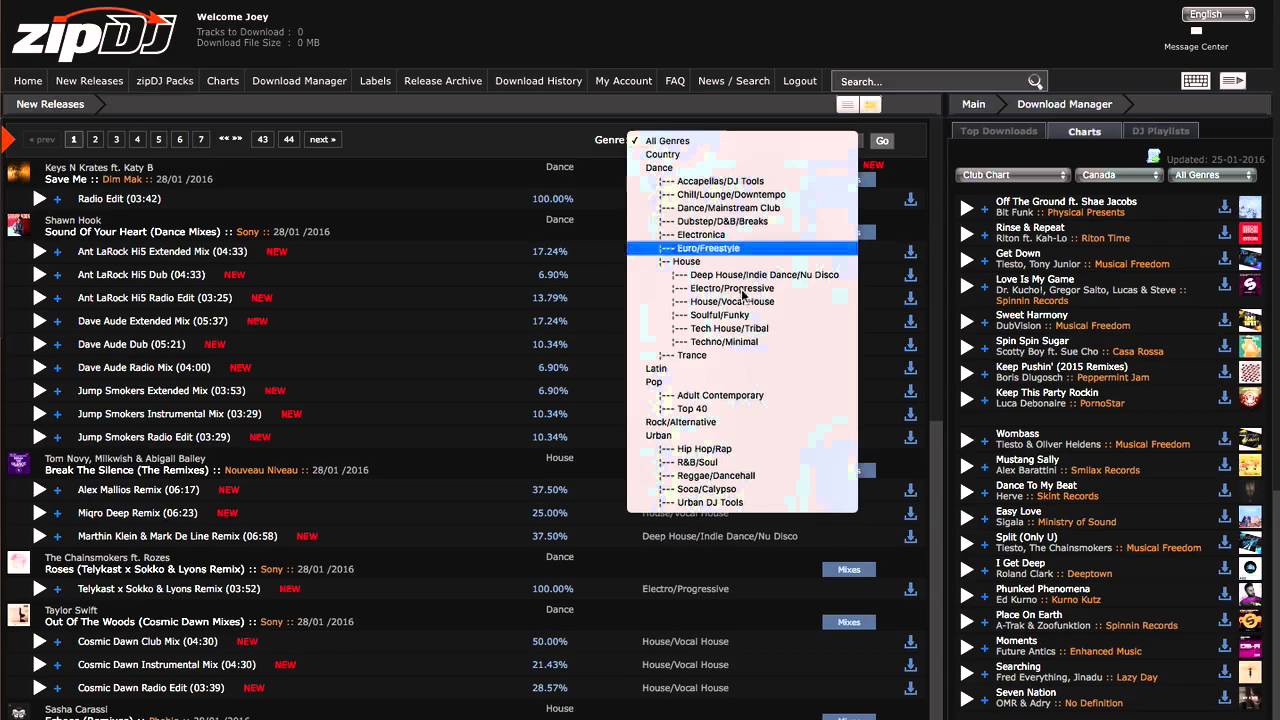The width and height of the screenshot is (1280, 720).
Task: Open the Club Chart dropdown
Action: pyautogui.click(x=1012, y=175)
